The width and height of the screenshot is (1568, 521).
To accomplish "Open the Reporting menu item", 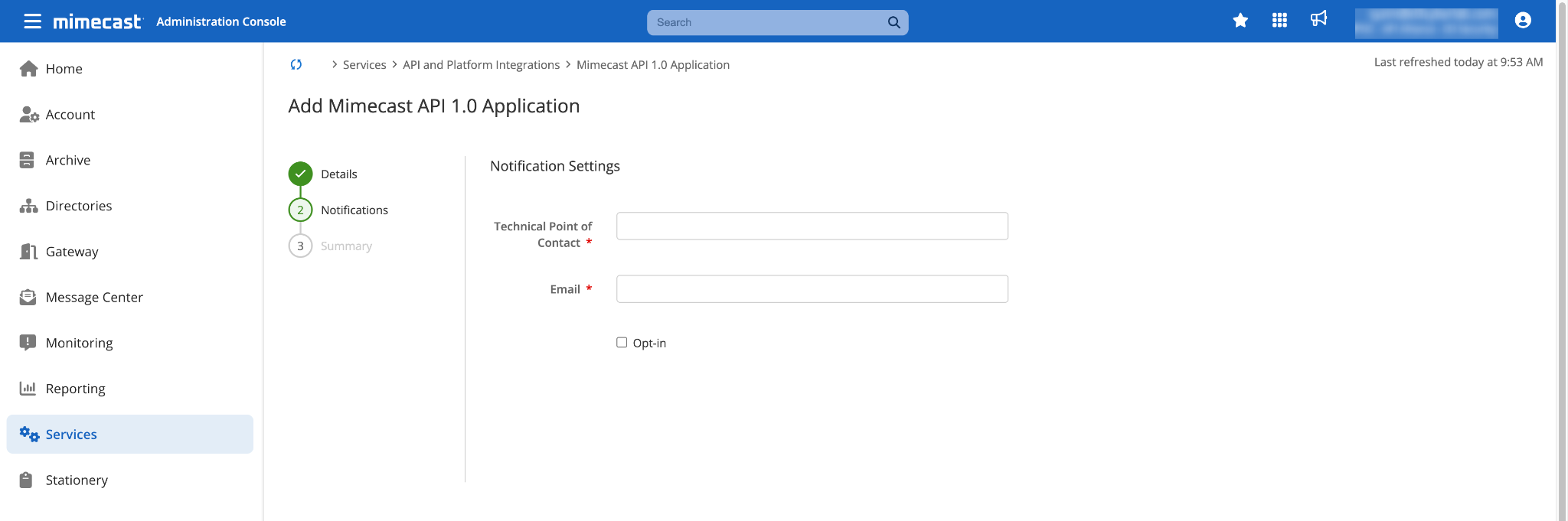I will [x=75, y=389].
